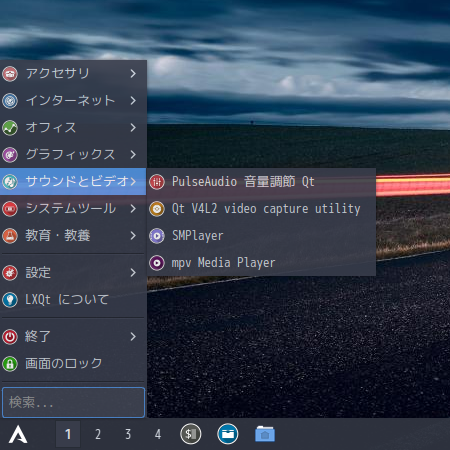Select the 設定 menu entry
This screenshot has height=450, width=450.
pyautogui.click(x=73, y=273)
